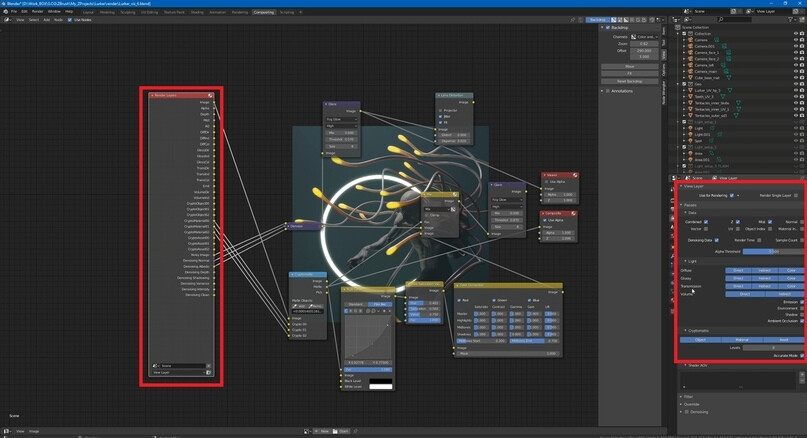Click the editor type icon in node editor header

click(x=6, y=19)
